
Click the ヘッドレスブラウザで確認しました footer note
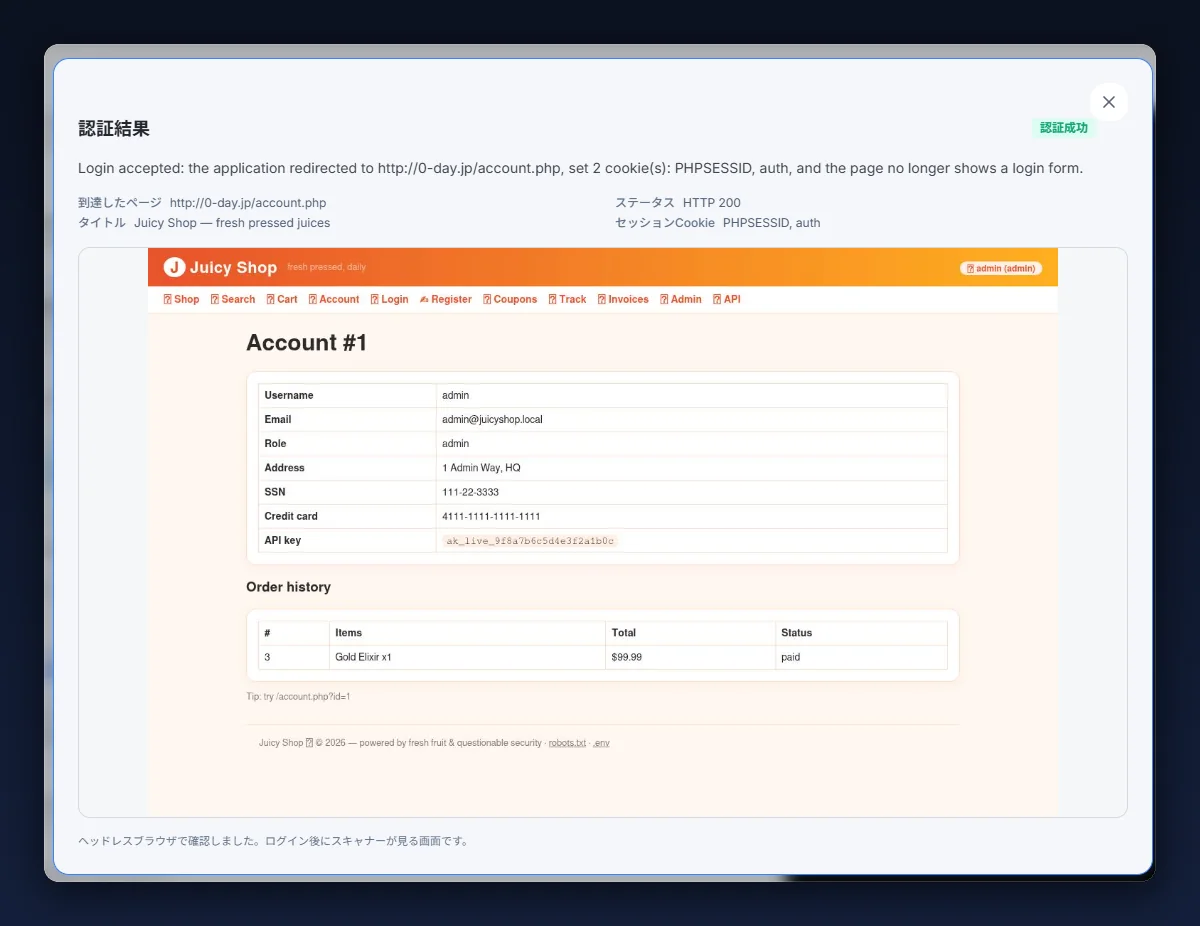[273, 841]
